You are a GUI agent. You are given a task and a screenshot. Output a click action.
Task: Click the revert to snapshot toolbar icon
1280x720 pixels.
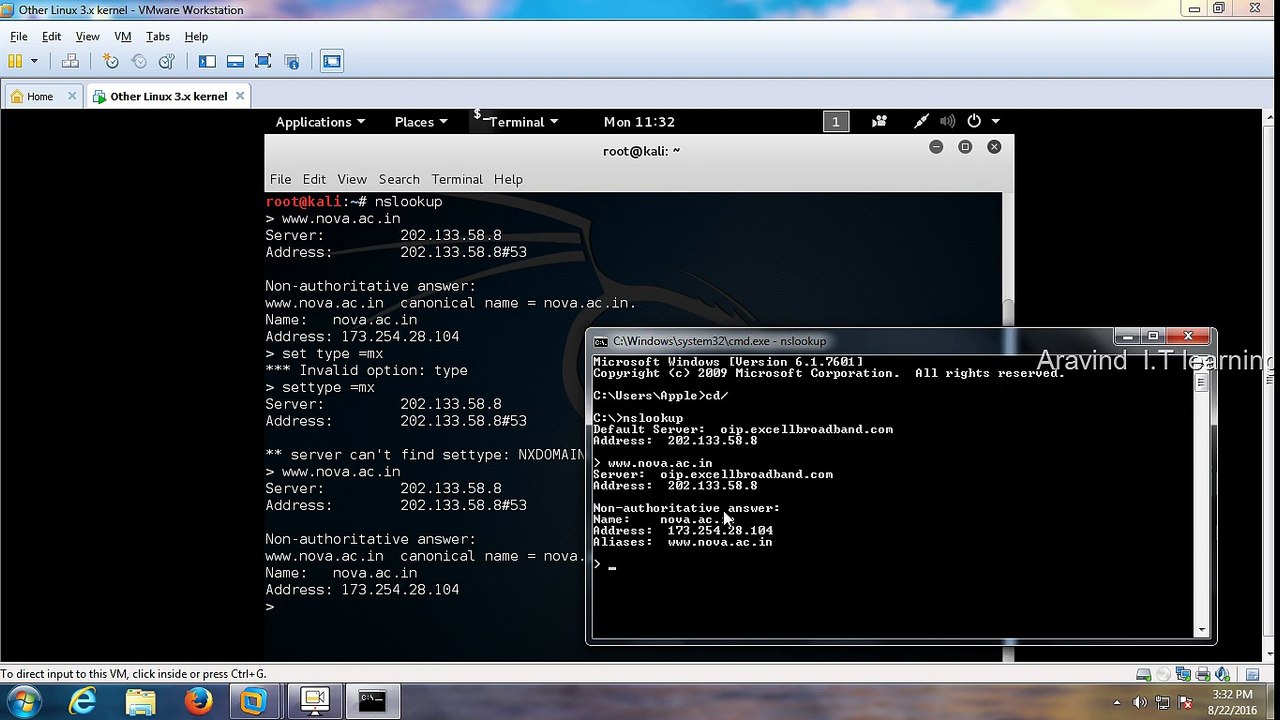coord(139,61)
